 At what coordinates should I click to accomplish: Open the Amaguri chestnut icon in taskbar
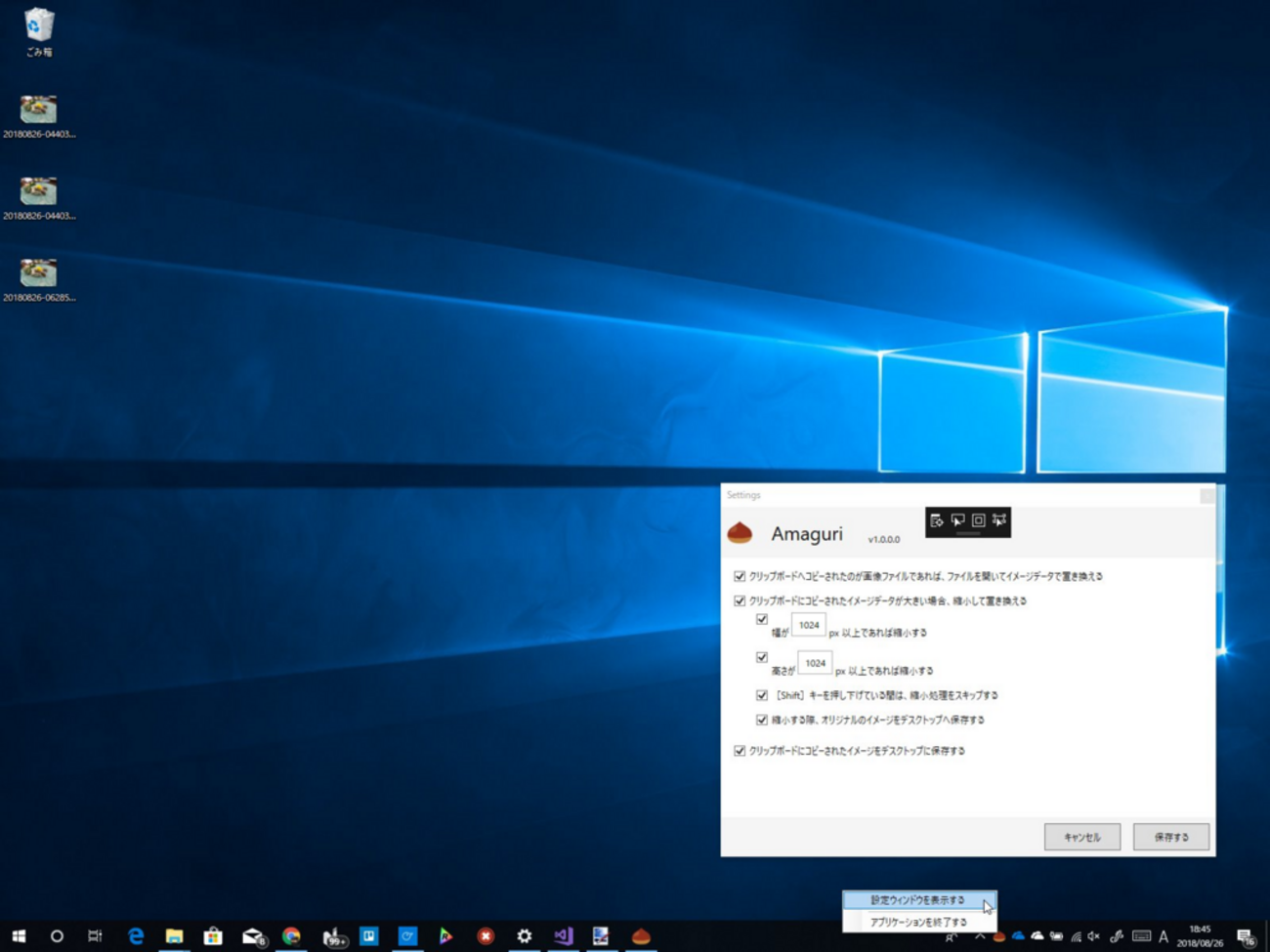(x=641, y=935)
